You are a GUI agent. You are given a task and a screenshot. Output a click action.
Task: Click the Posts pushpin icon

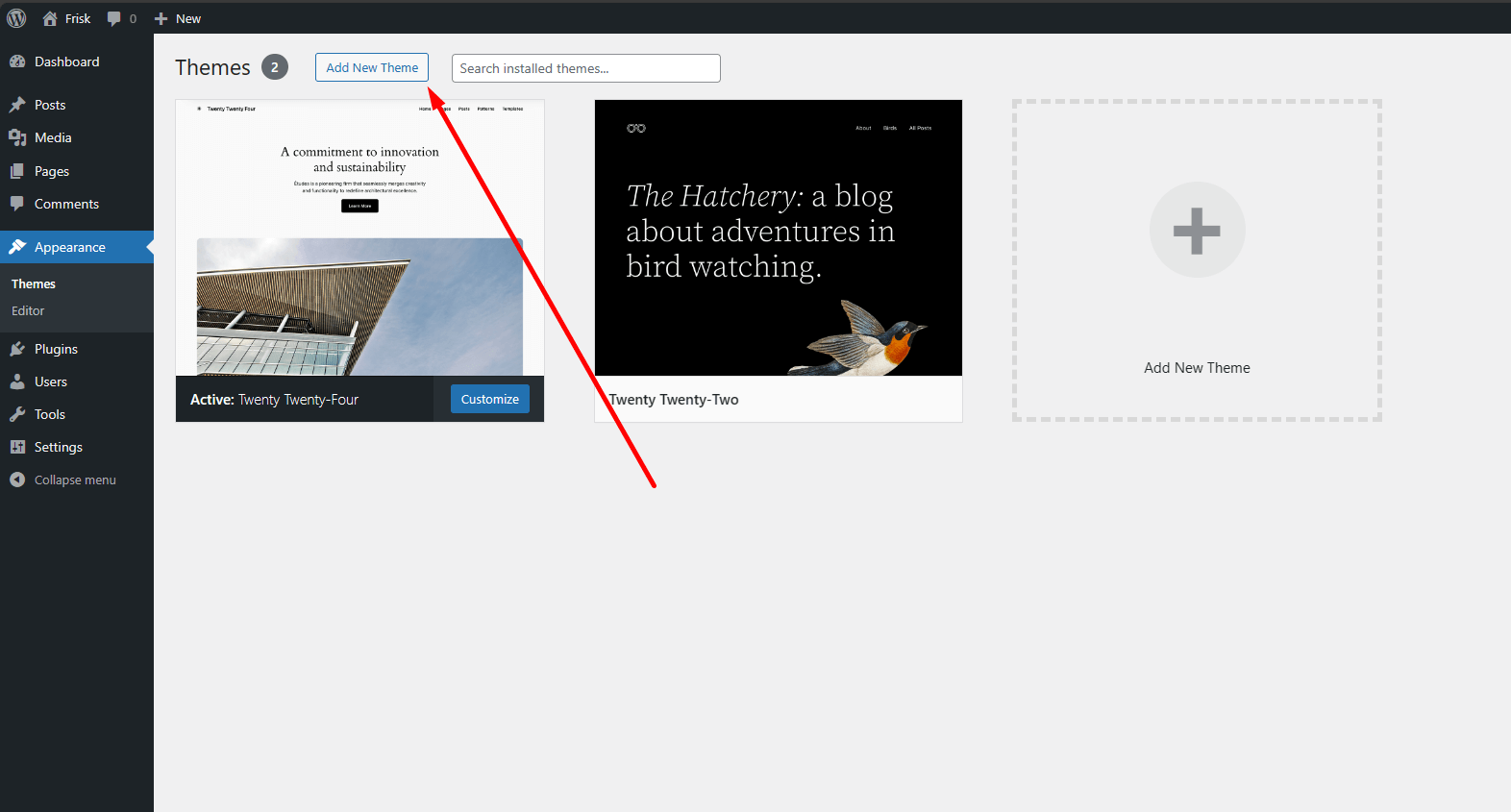pos(17,105)
